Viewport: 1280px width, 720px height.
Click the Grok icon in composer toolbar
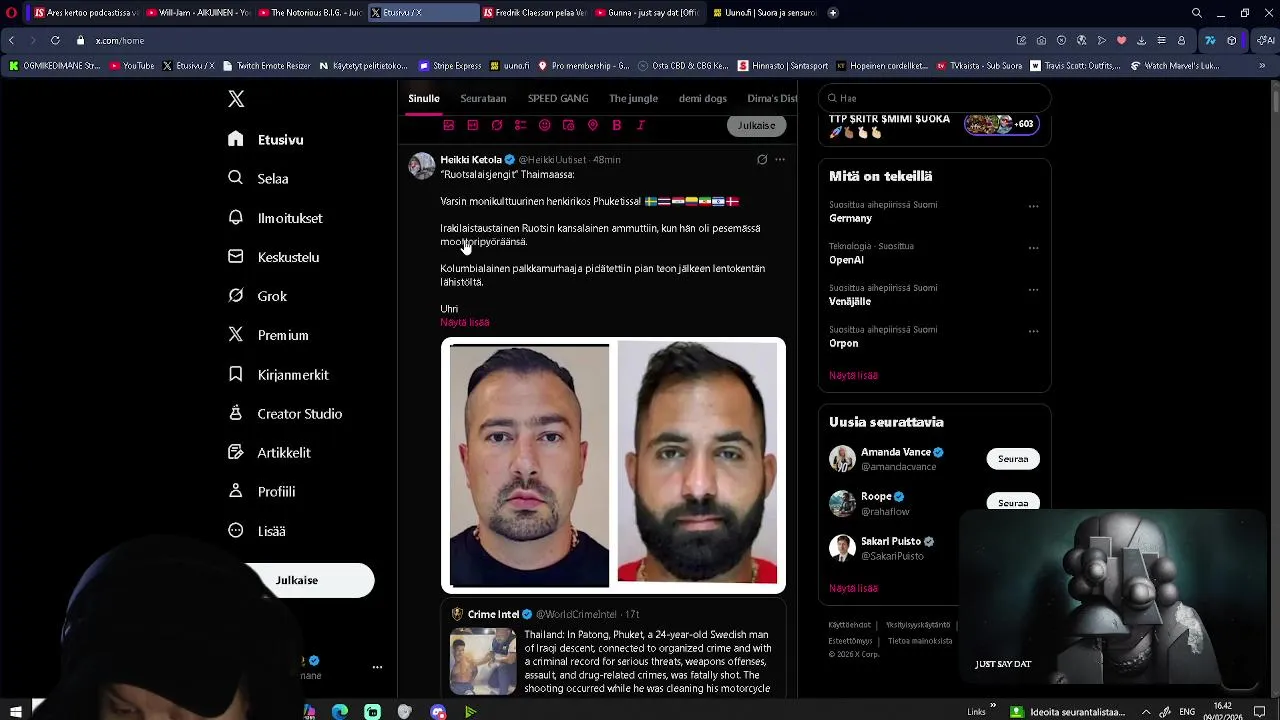click(497, 125)
